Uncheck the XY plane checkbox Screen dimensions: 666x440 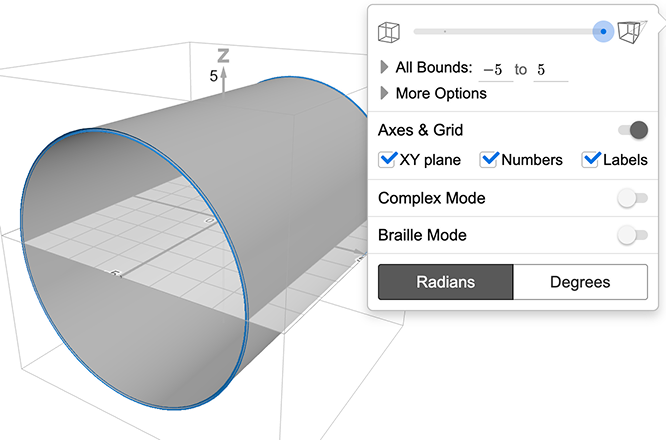388,159
